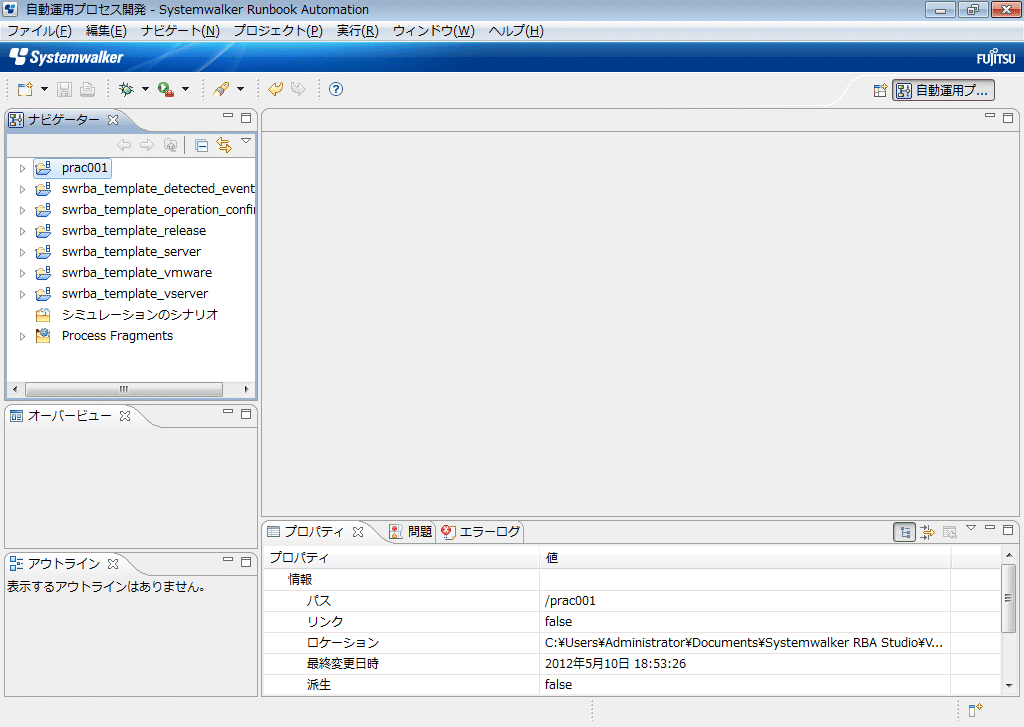Expand the prac001 project node
Image resolution: width=1024 pixels, height=727 pixels.
pos(22,169)
